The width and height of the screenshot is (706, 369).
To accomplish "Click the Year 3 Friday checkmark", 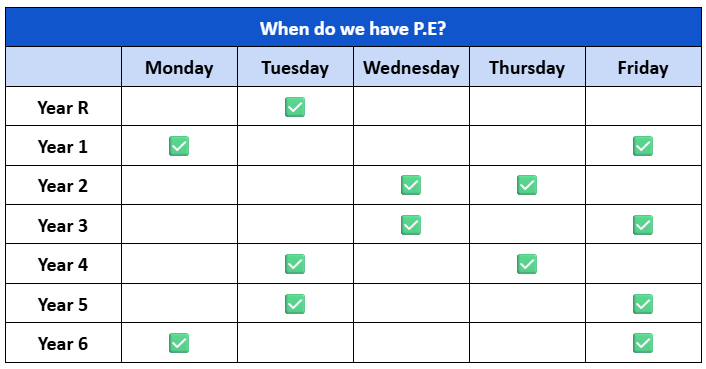I will point(643,225).
